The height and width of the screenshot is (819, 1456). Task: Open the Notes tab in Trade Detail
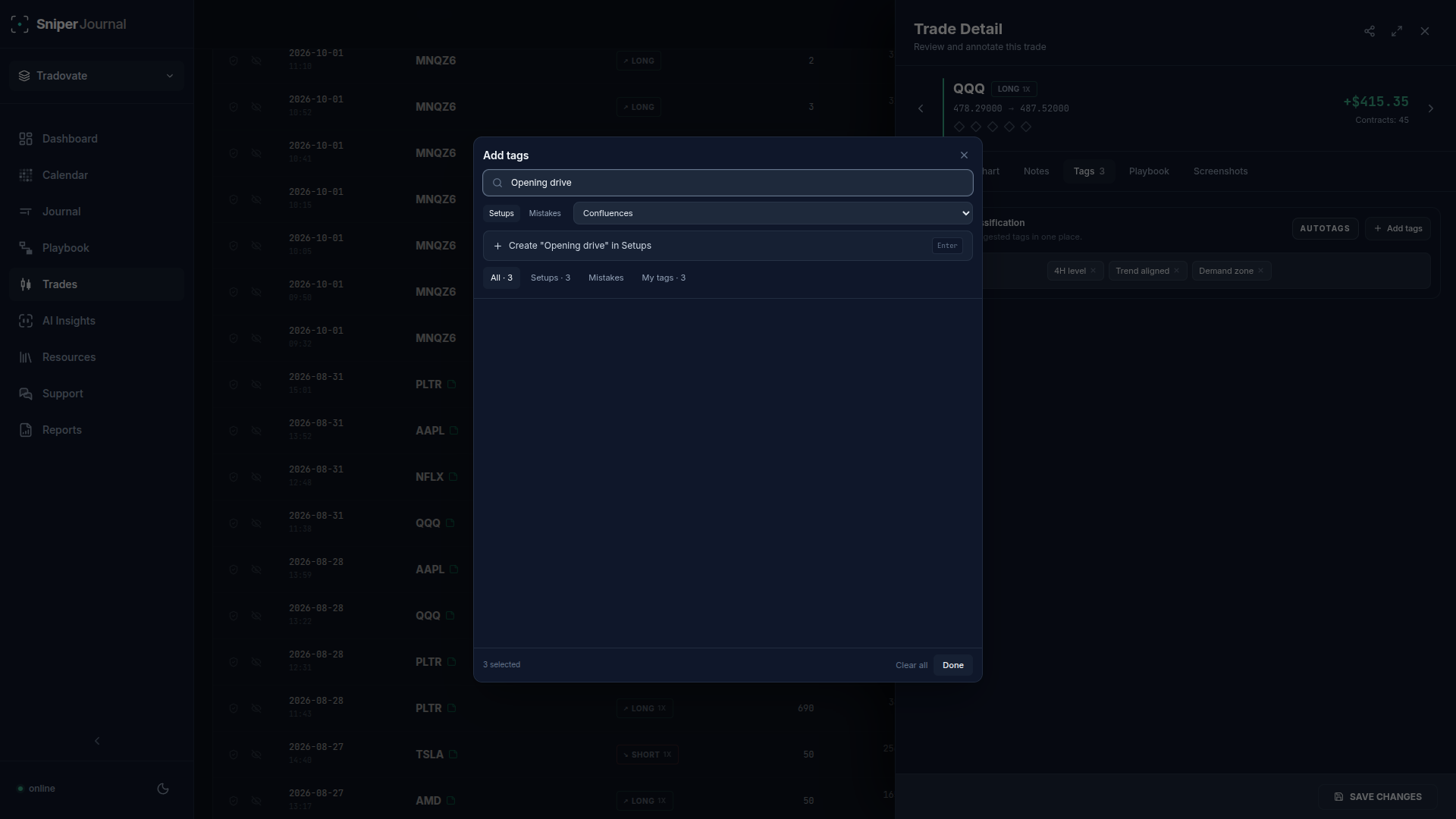coord(1036,171)
